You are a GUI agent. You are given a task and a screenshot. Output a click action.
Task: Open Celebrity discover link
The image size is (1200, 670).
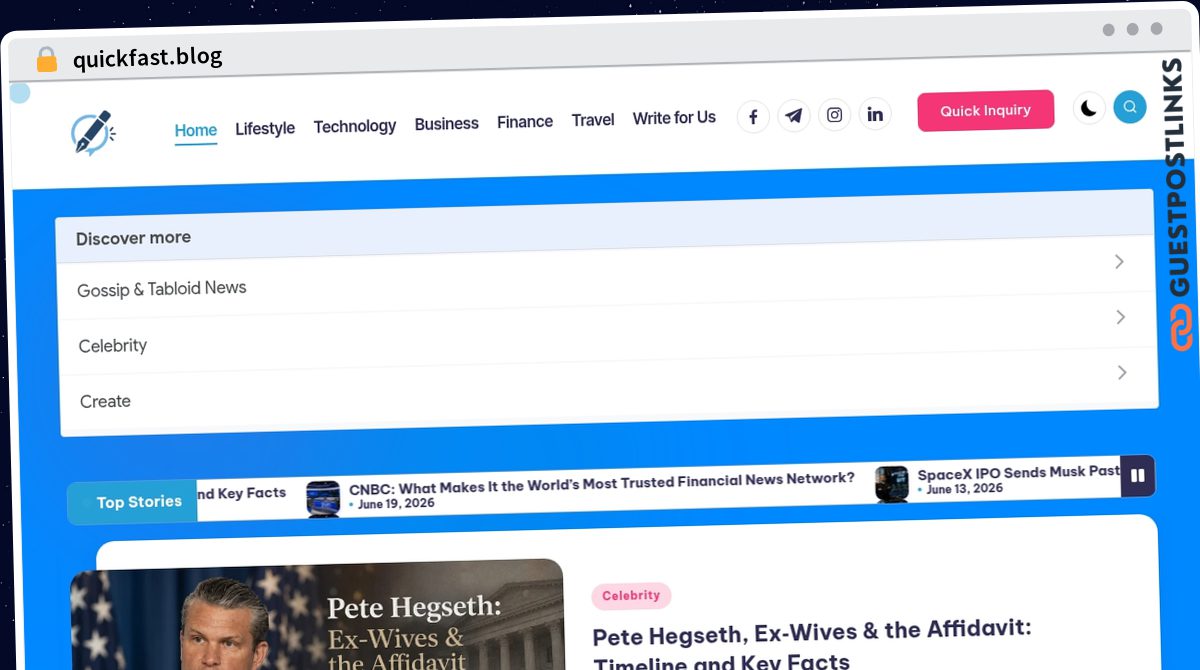113,346
